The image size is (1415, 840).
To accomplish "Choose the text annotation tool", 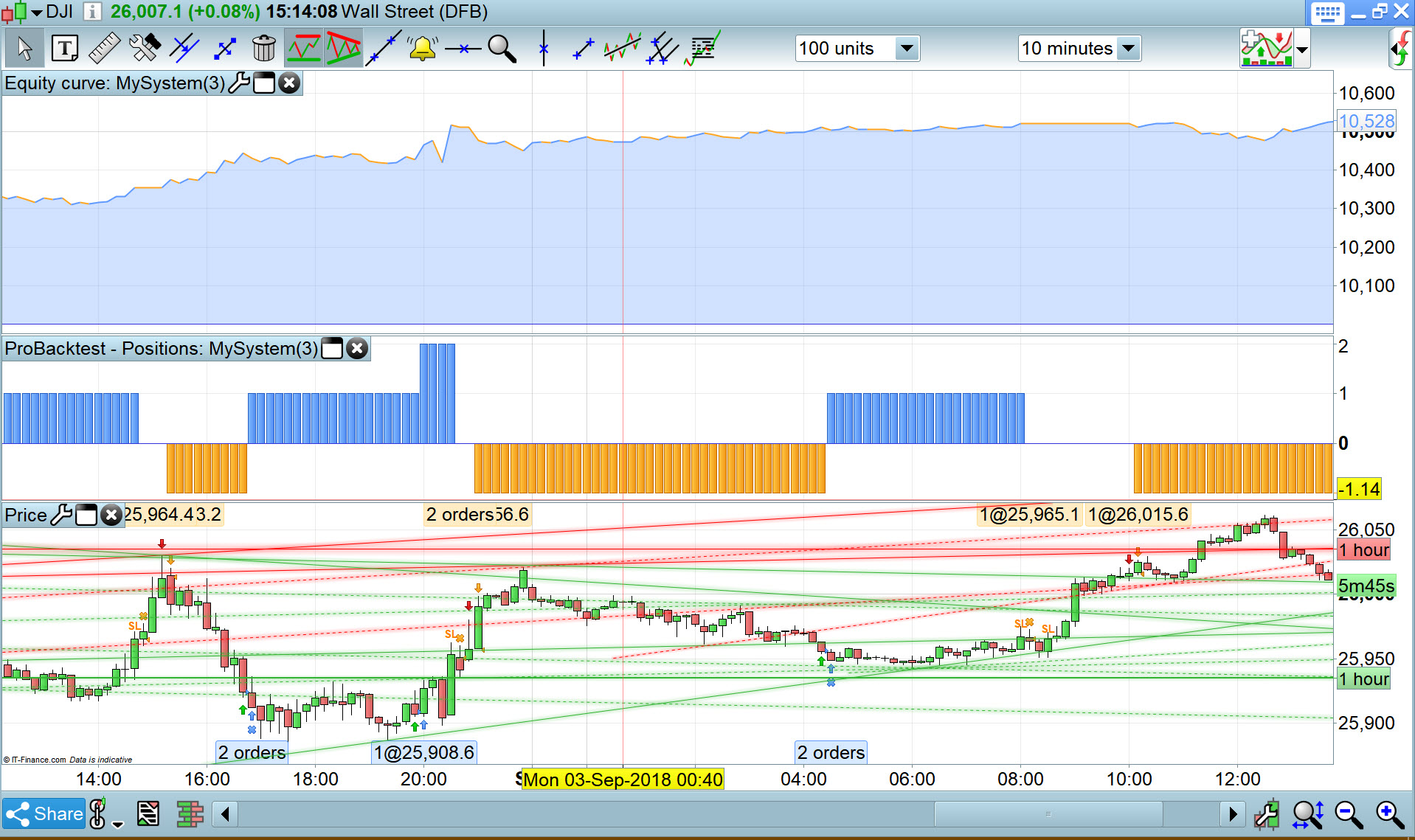I will (x=65, y=49).
